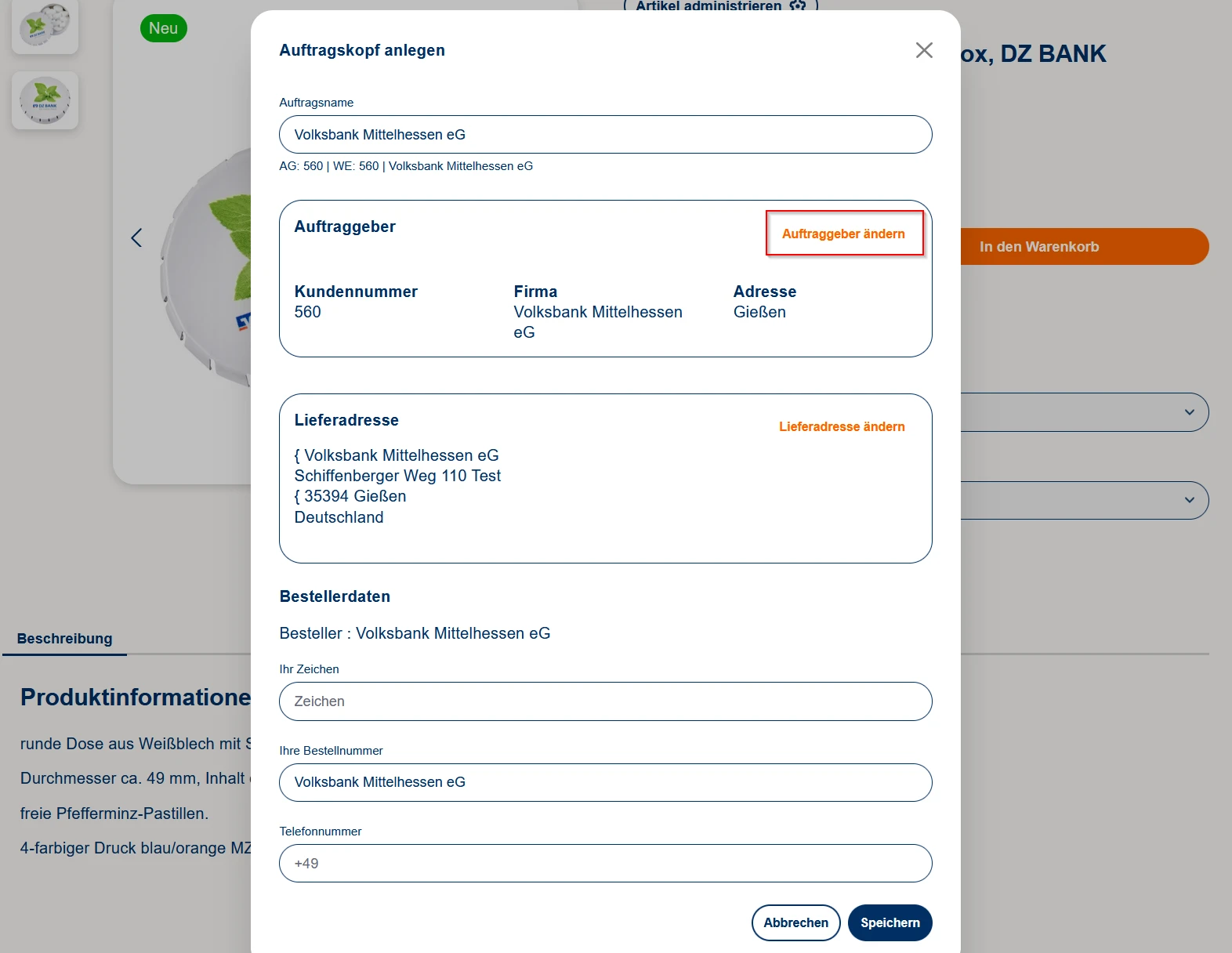
Task: Click Lieferadresse ändern
Action: coord(841,426)
